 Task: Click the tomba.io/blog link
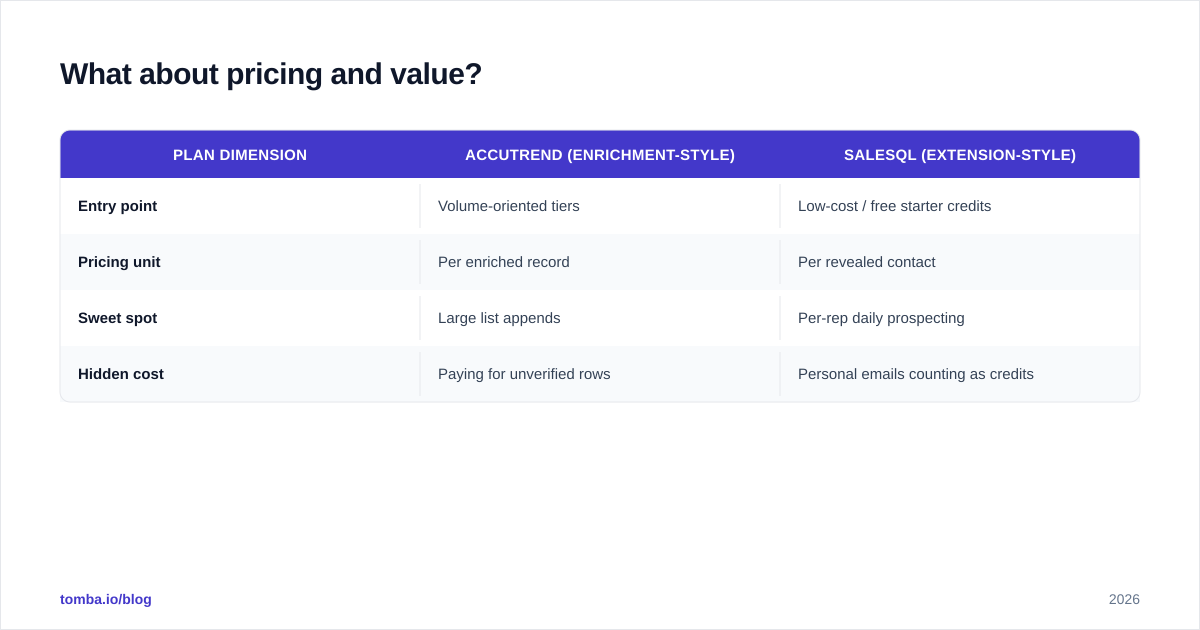[x=106, y=599]
